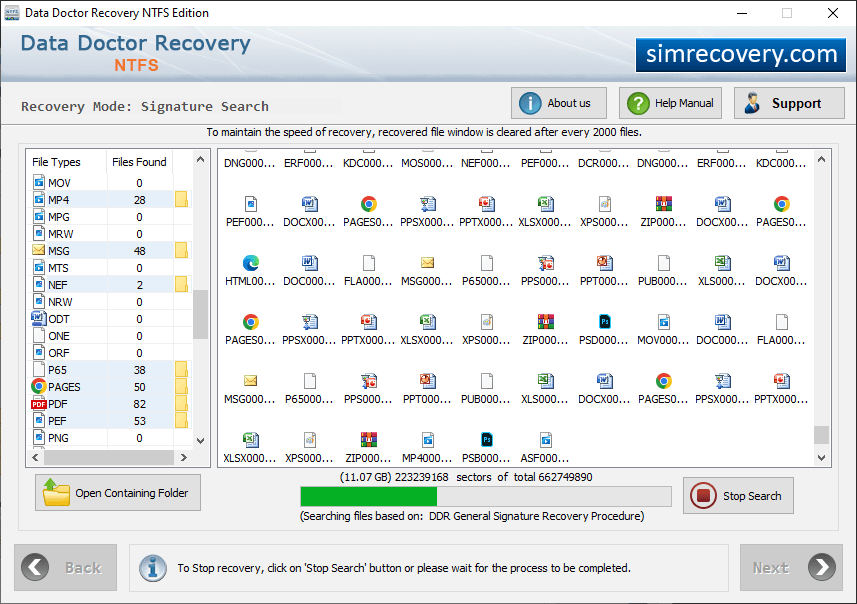The height and width of the screenshot is (604, 857).
Task: Select the MP4000... video file icon
Action: (427, 440)
